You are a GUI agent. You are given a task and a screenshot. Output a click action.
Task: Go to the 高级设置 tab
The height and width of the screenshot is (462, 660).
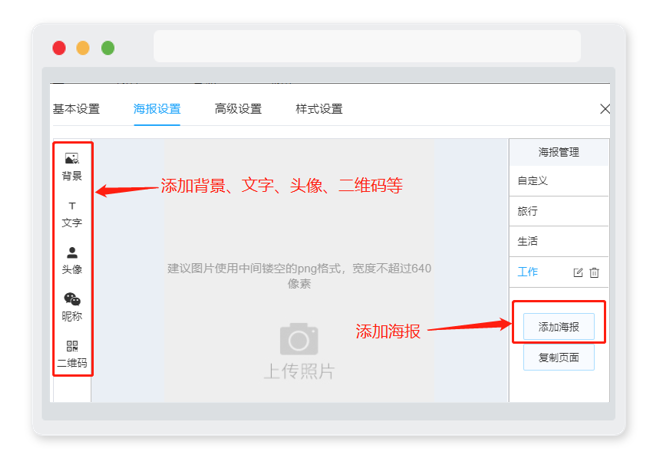(x=238, y=109)
